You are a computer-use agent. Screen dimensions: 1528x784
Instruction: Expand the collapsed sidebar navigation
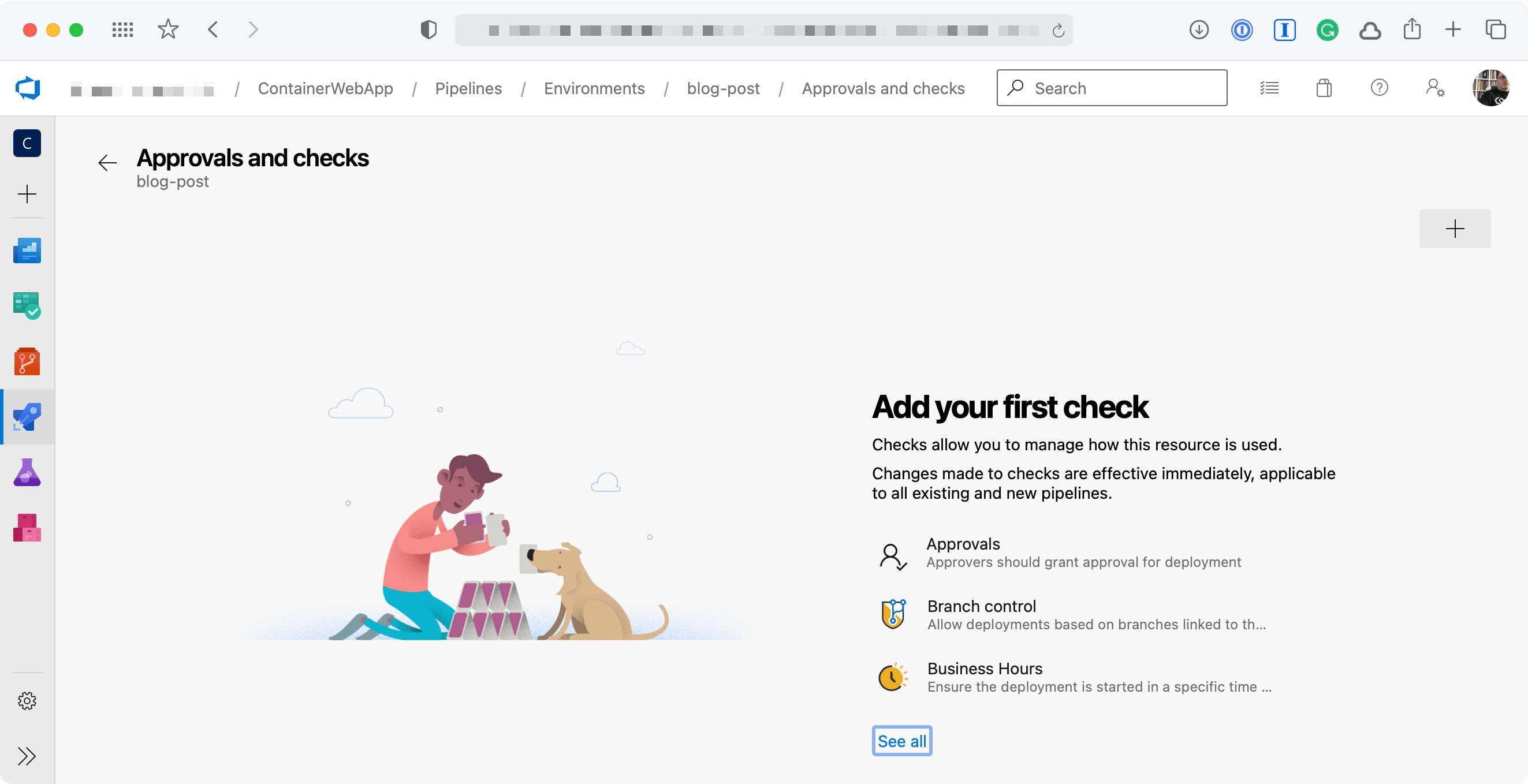pos(27,756)
